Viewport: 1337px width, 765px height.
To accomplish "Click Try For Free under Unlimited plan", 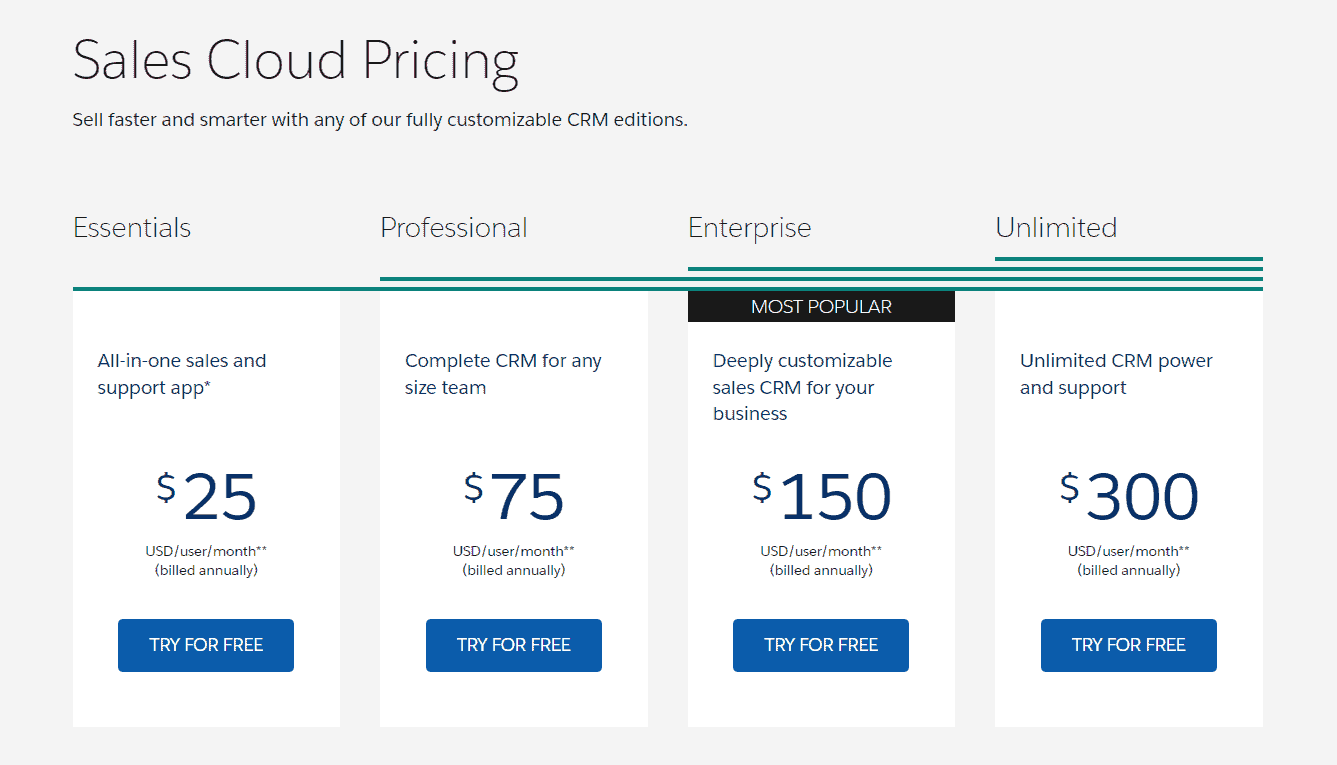I will click(1129, 645).
